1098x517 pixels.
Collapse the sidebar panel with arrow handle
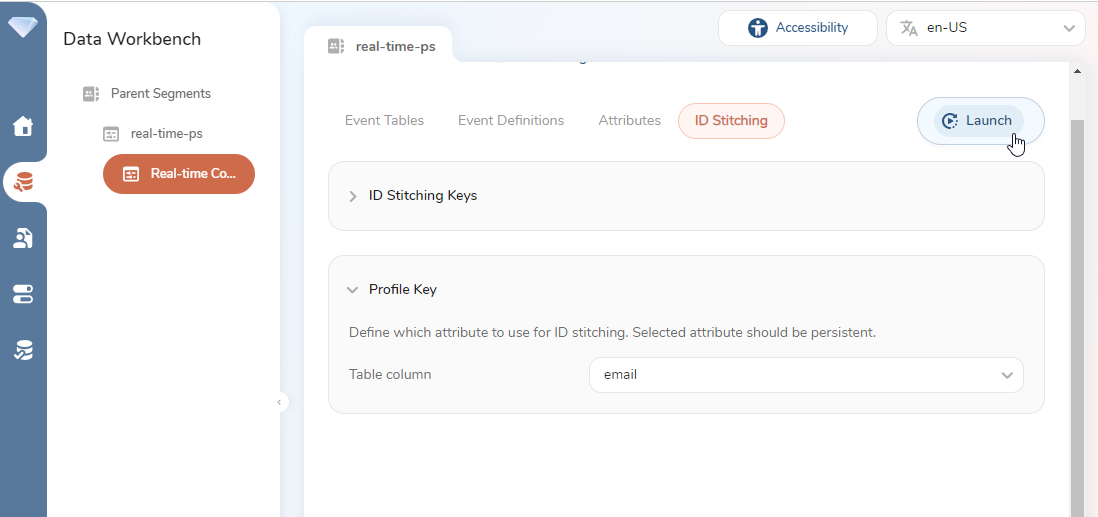coord(280,402)
